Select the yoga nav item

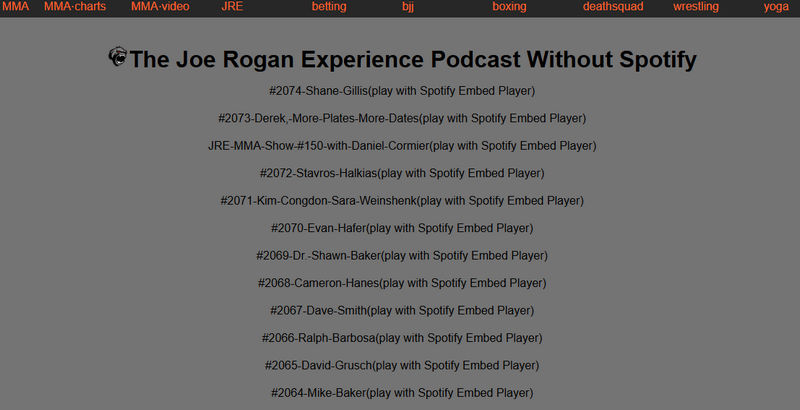click(776, 7)
